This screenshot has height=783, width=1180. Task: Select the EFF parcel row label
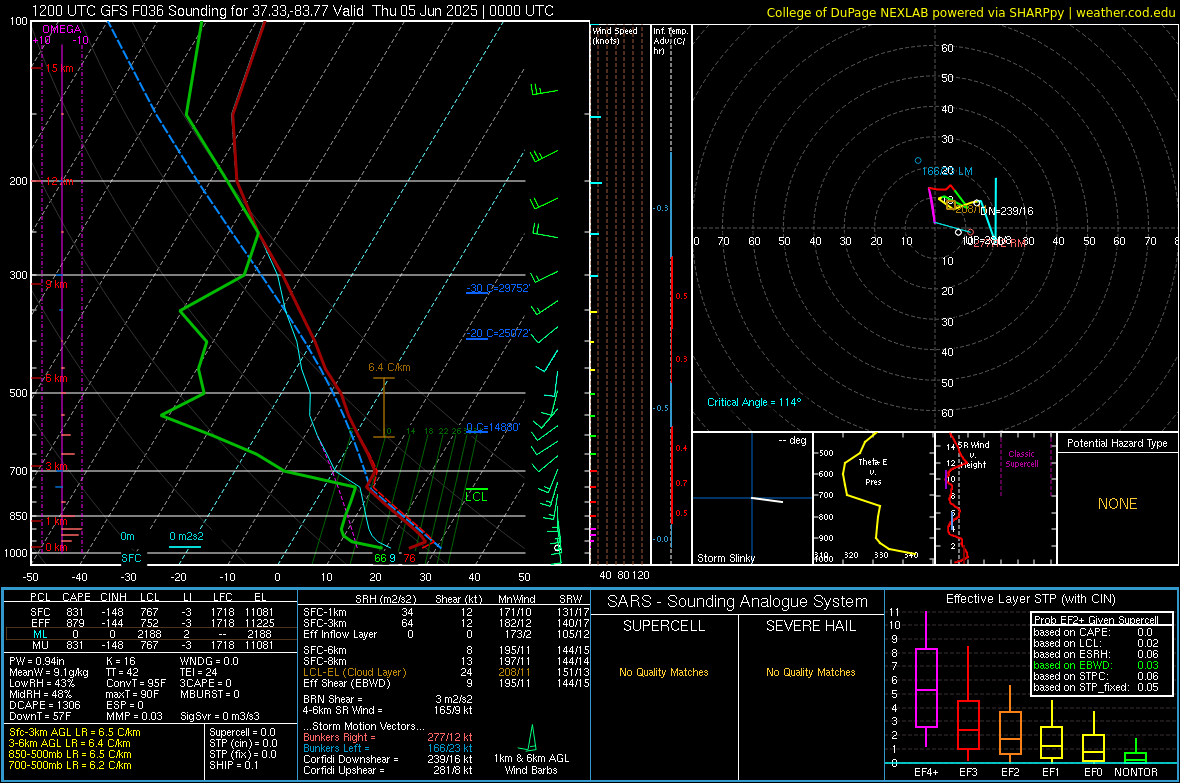[x=40, y=623]
